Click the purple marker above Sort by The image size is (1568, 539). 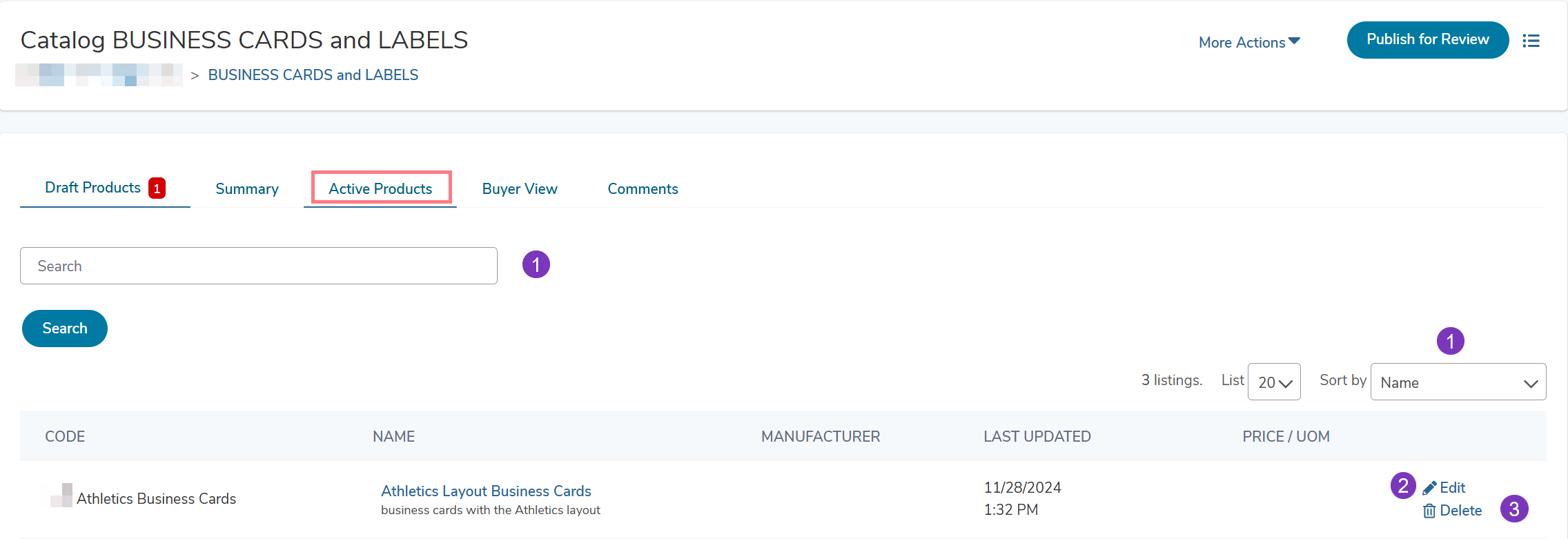point(1450,341)
